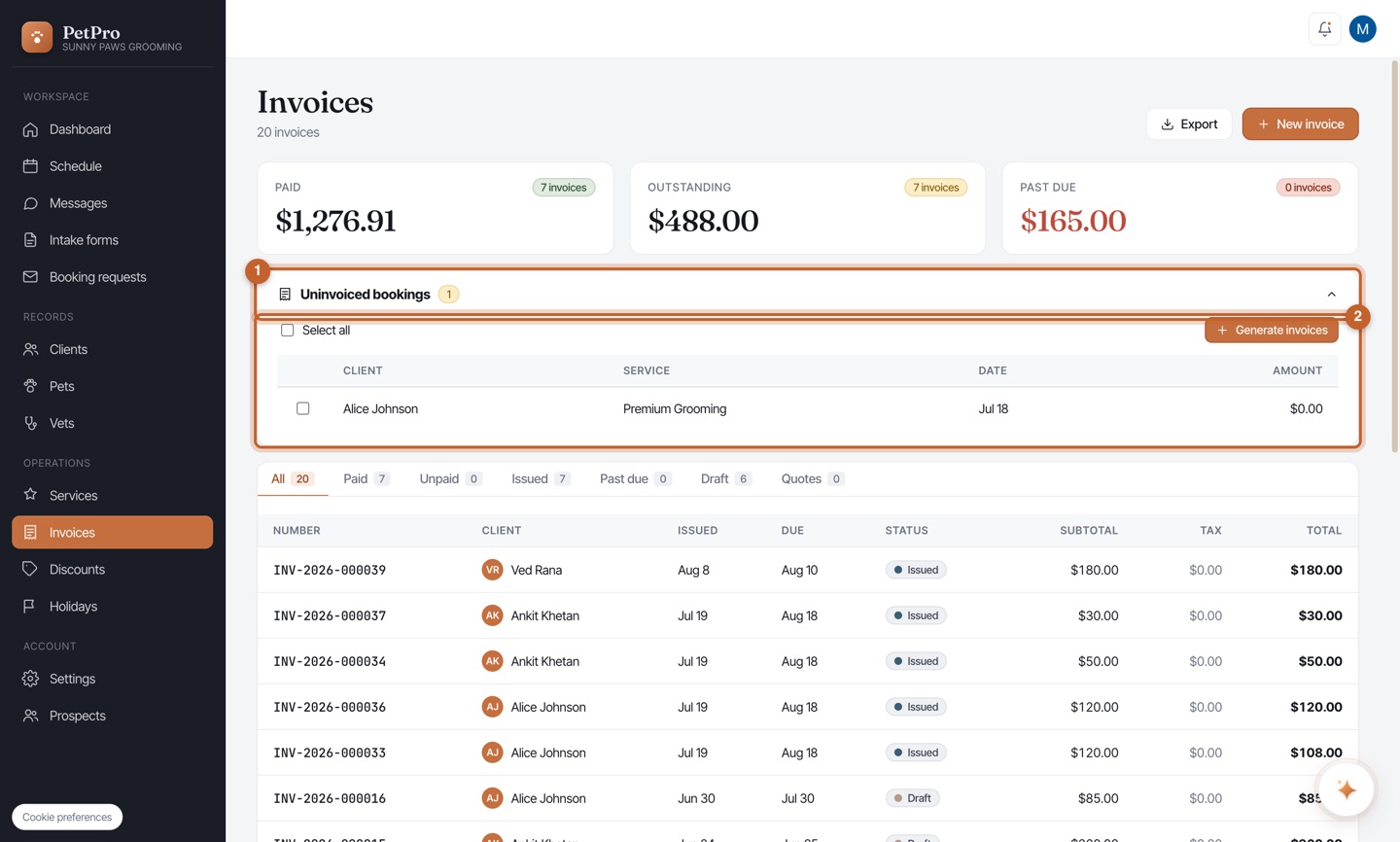This screenshot has width=1400, height=842.
Task: Click the page vertical scrollbar
Action: click(x=1394, y=258)
